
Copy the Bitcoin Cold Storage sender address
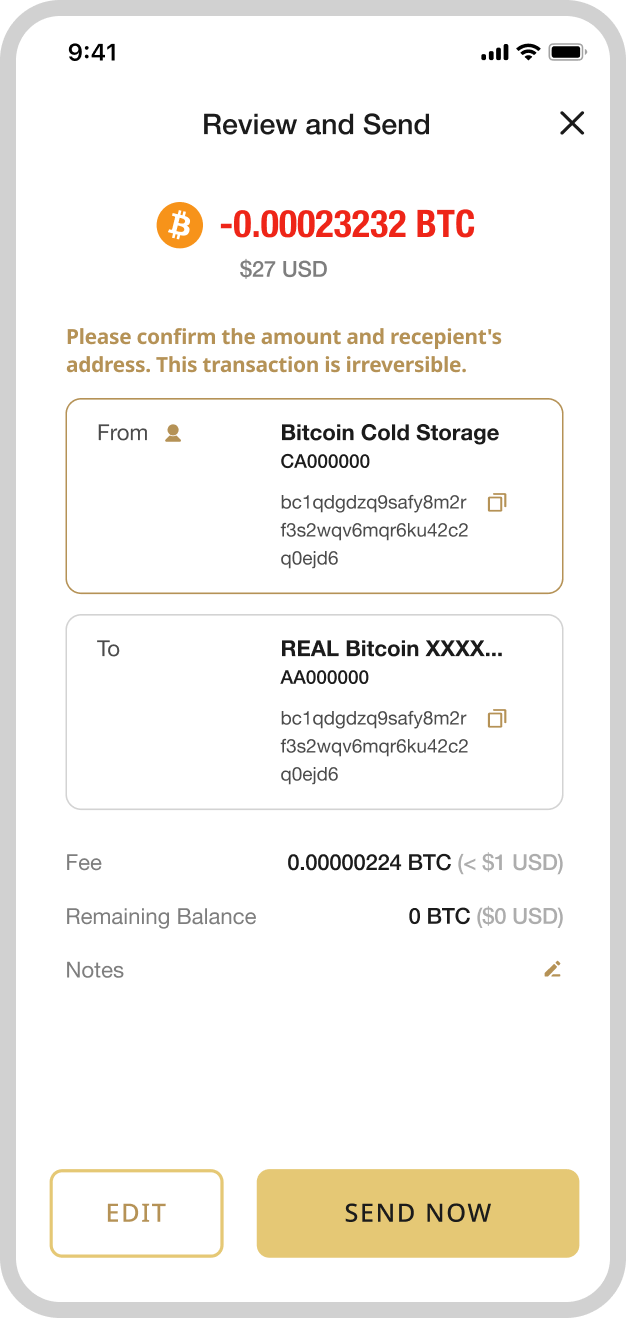(497, 503)
